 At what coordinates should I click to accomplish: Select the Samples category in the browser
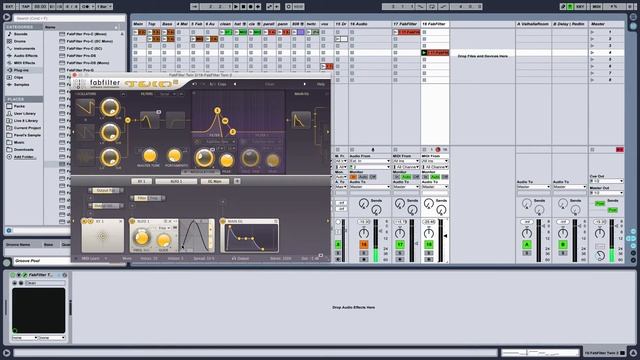tap(22, 84)
